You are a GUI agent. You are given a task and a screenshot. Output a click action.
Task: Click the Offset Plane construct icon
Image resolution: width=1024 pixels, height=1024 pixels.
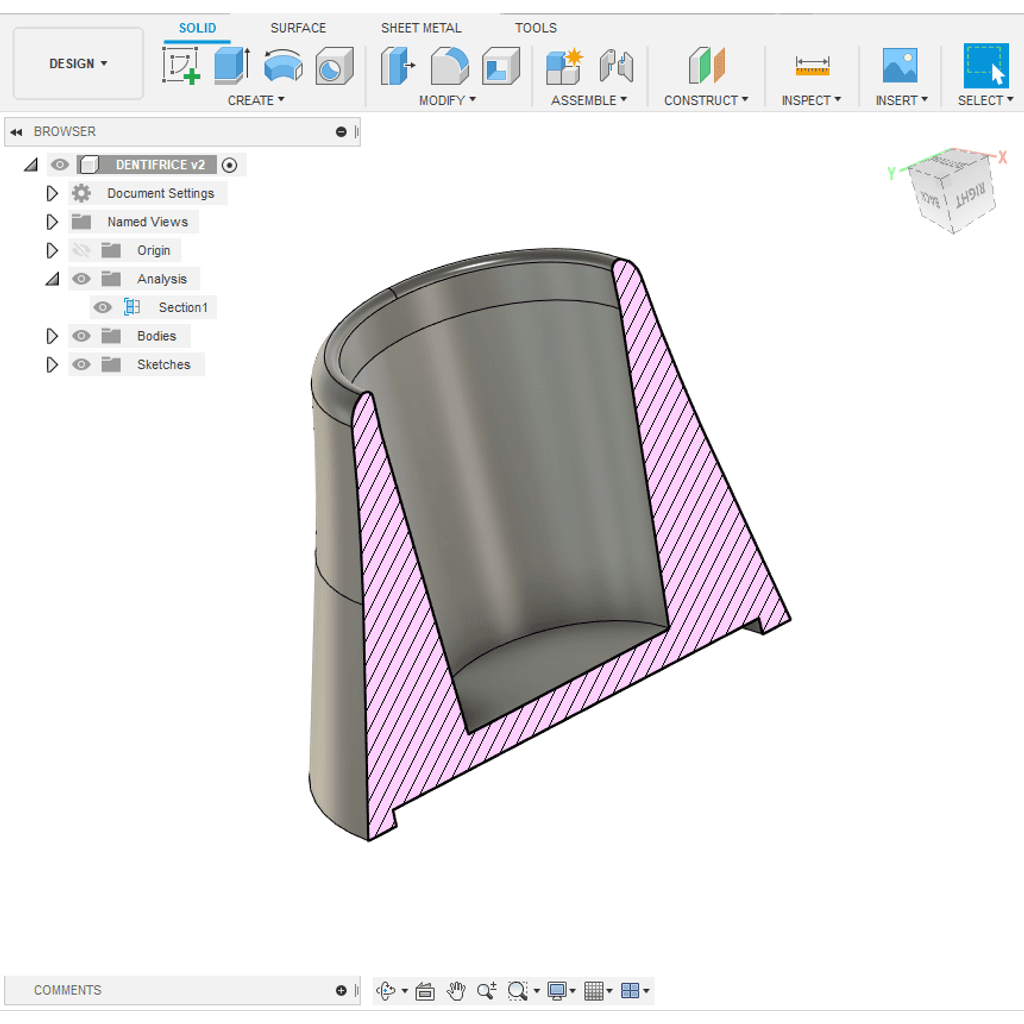click(706, 65)
